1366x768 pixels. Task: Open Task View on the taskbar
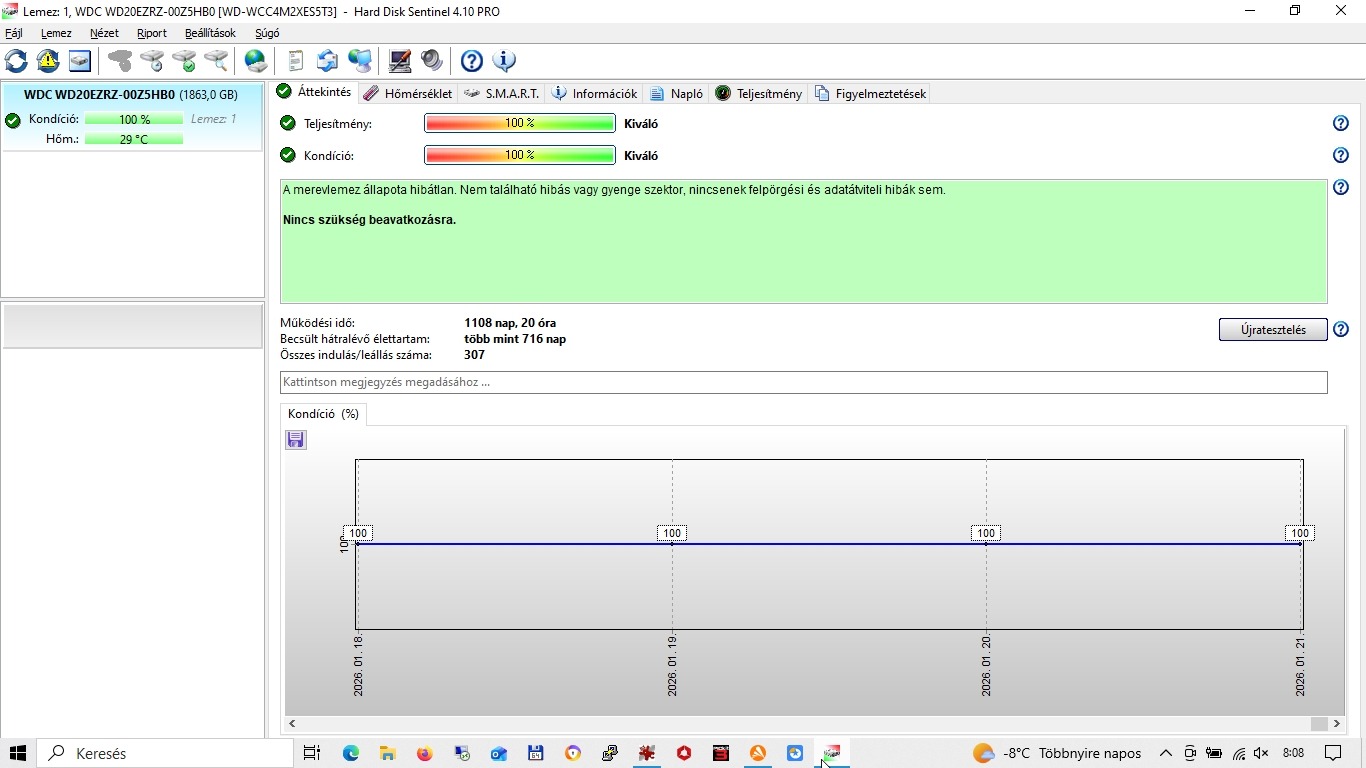[312, 753]
